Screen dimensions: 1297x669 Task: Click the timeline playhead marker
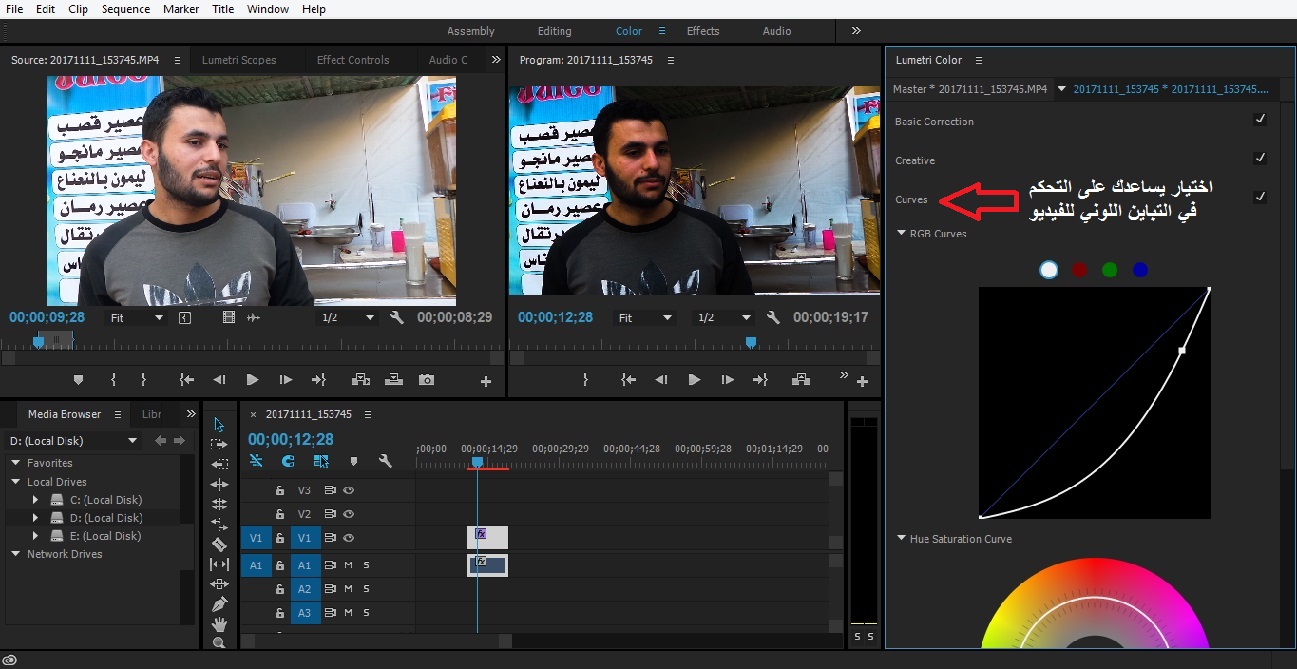tap(478, 461)
